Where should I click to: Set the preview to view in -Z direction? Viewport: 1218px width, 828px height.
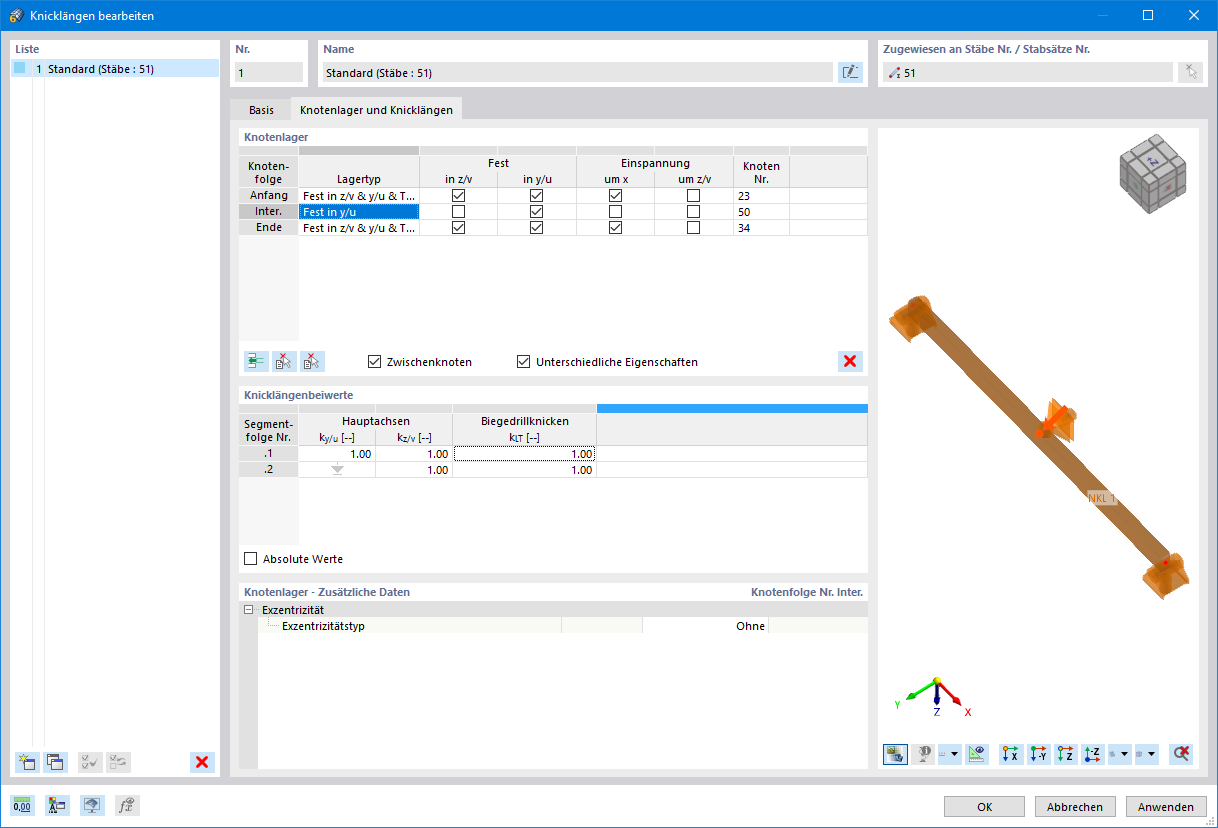point(1093,754)
